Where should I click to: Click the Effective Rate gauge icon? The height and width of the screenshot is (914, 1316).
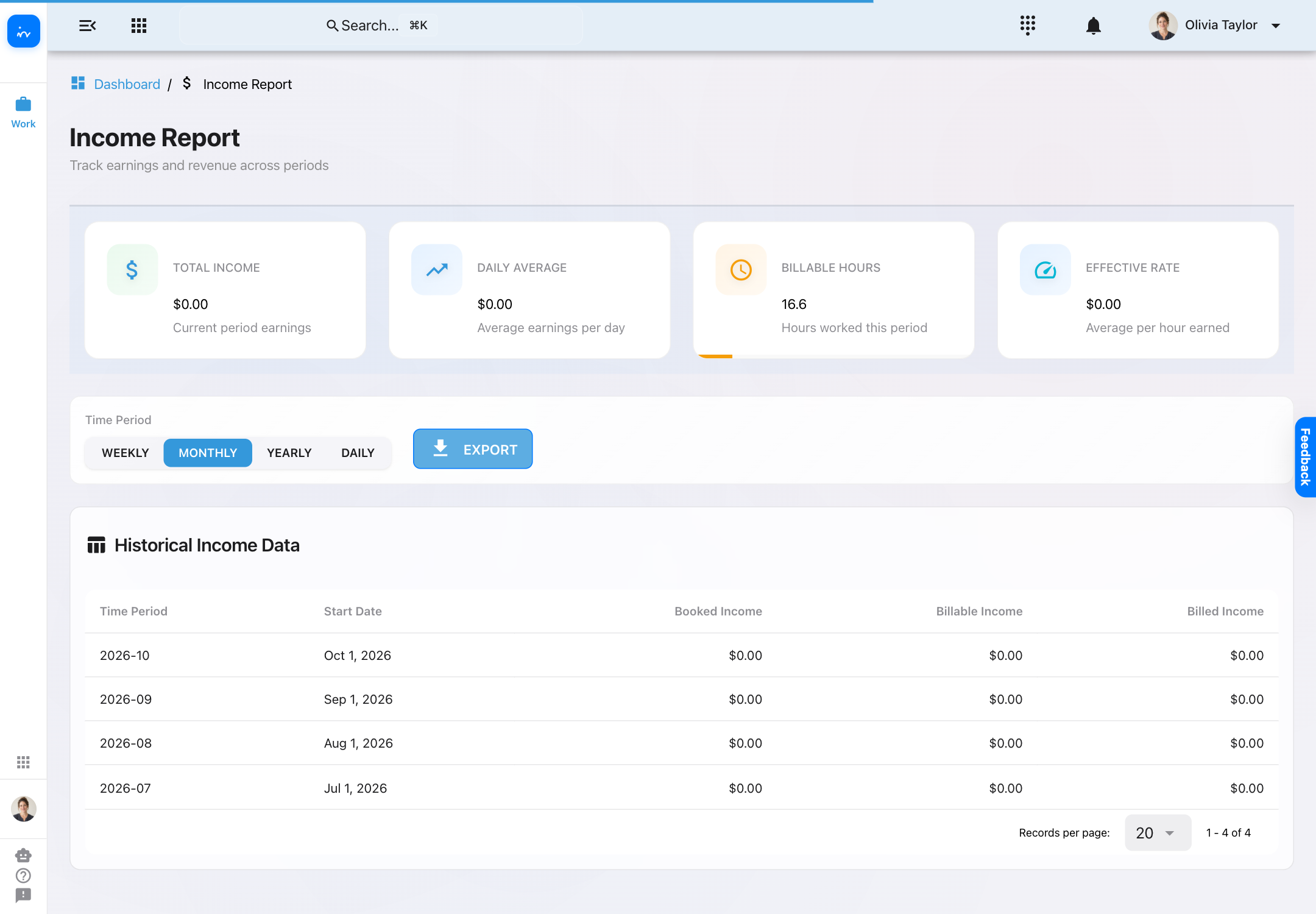coord(1045,269)
